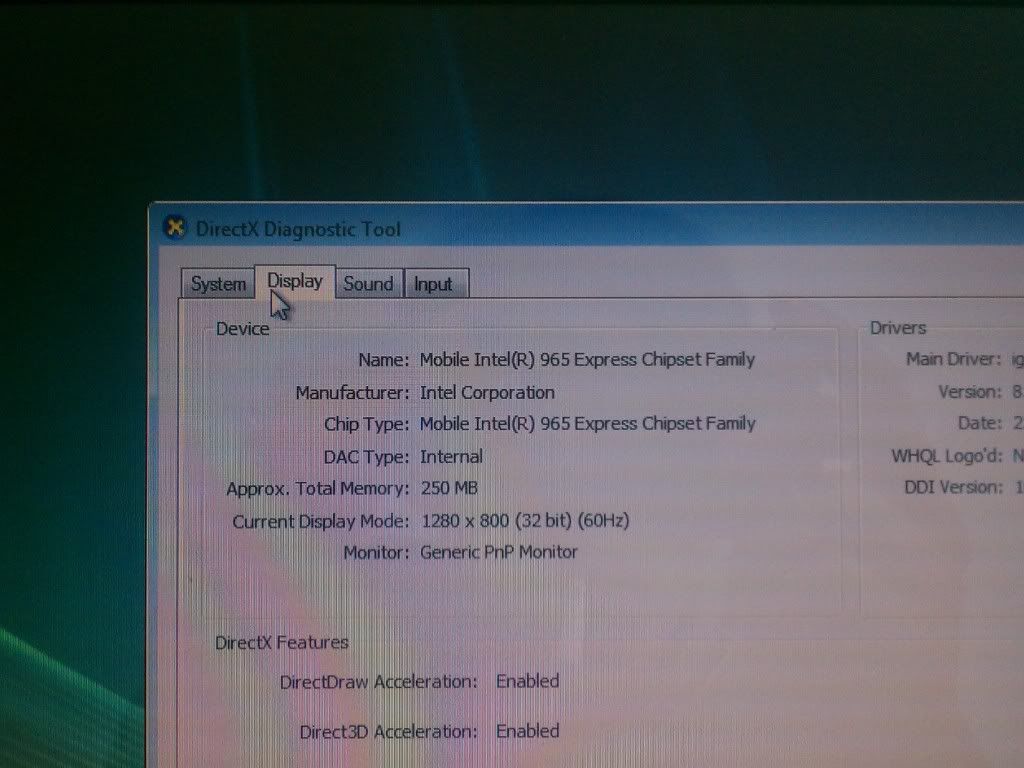The width and height of the screenshot is (1024, 768).
Task: Click the Chip Type value text
Action: (587, 424)
